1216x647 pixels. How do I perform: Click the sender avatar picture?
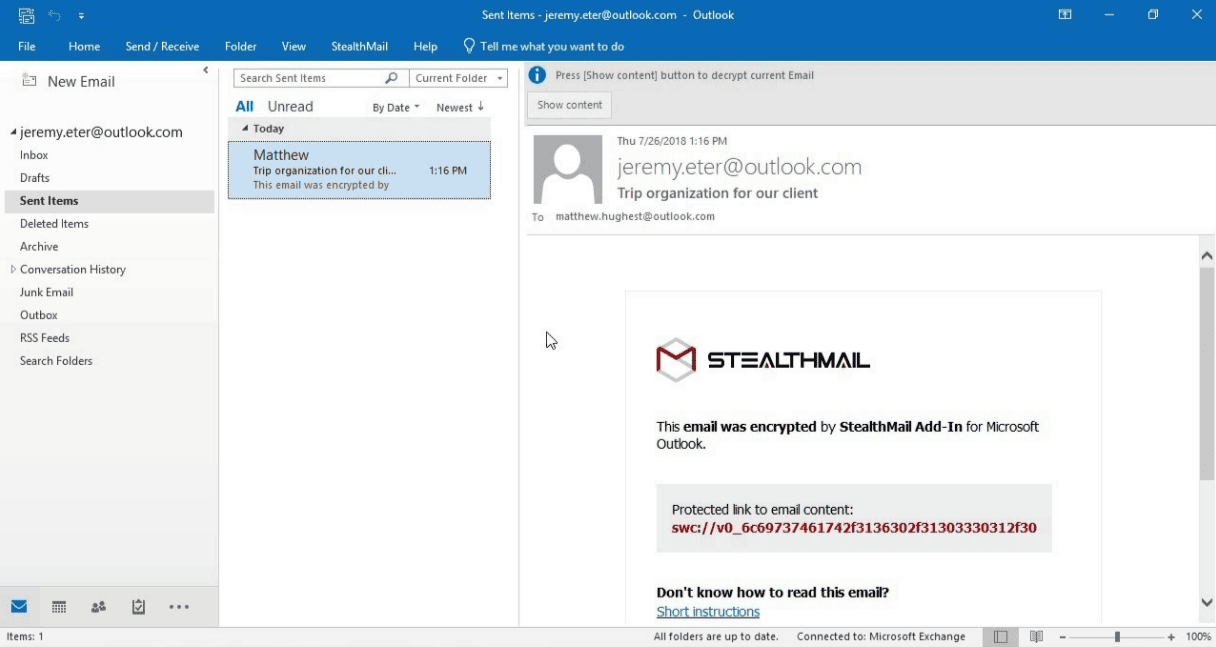tap(568, 169)
